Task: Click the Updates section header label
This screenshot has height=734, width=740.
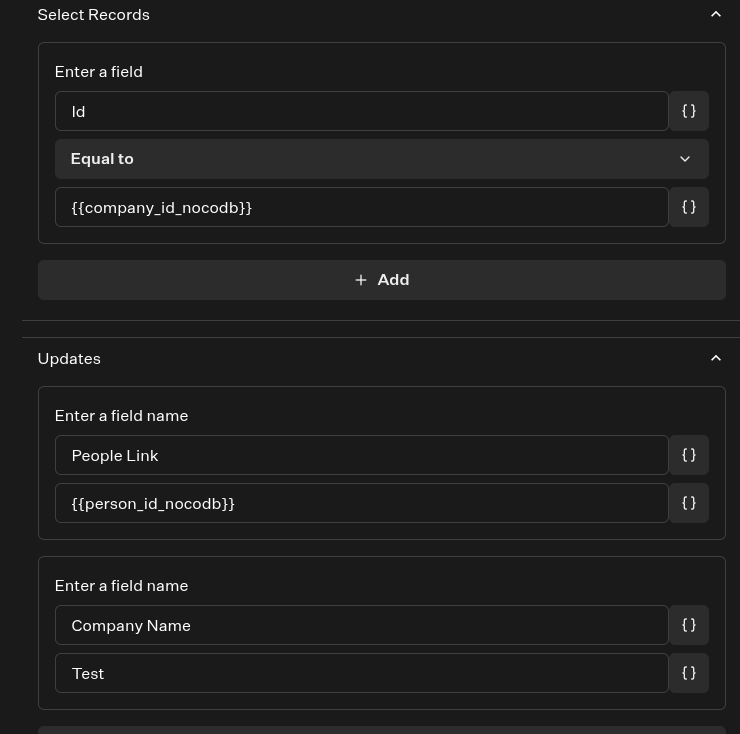Action: pos(69,358)
